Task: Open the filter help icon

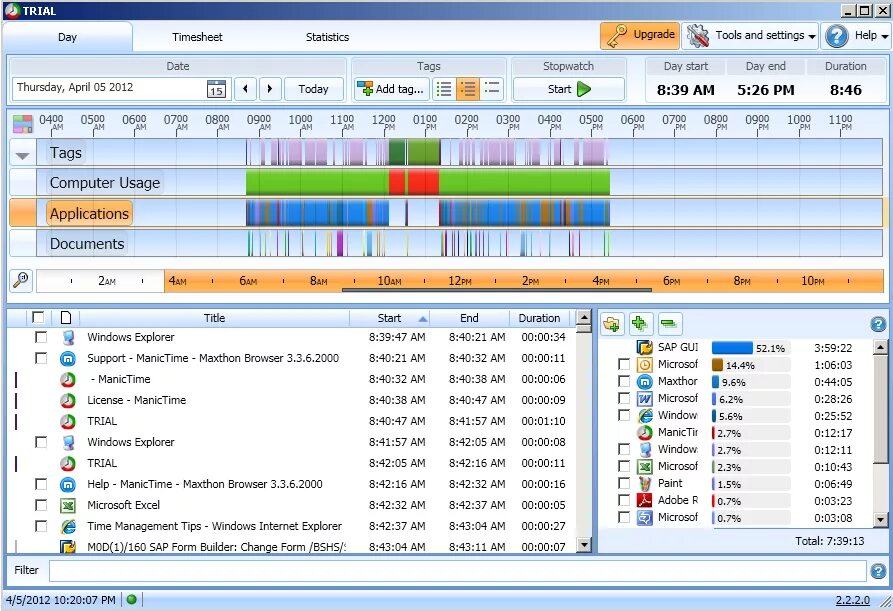Action: click(x=878, y=571)
